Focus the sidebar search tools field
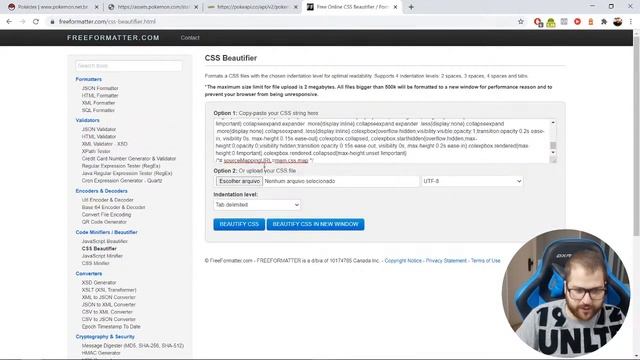The image size is (640, 360). click(x=129, y=66)
